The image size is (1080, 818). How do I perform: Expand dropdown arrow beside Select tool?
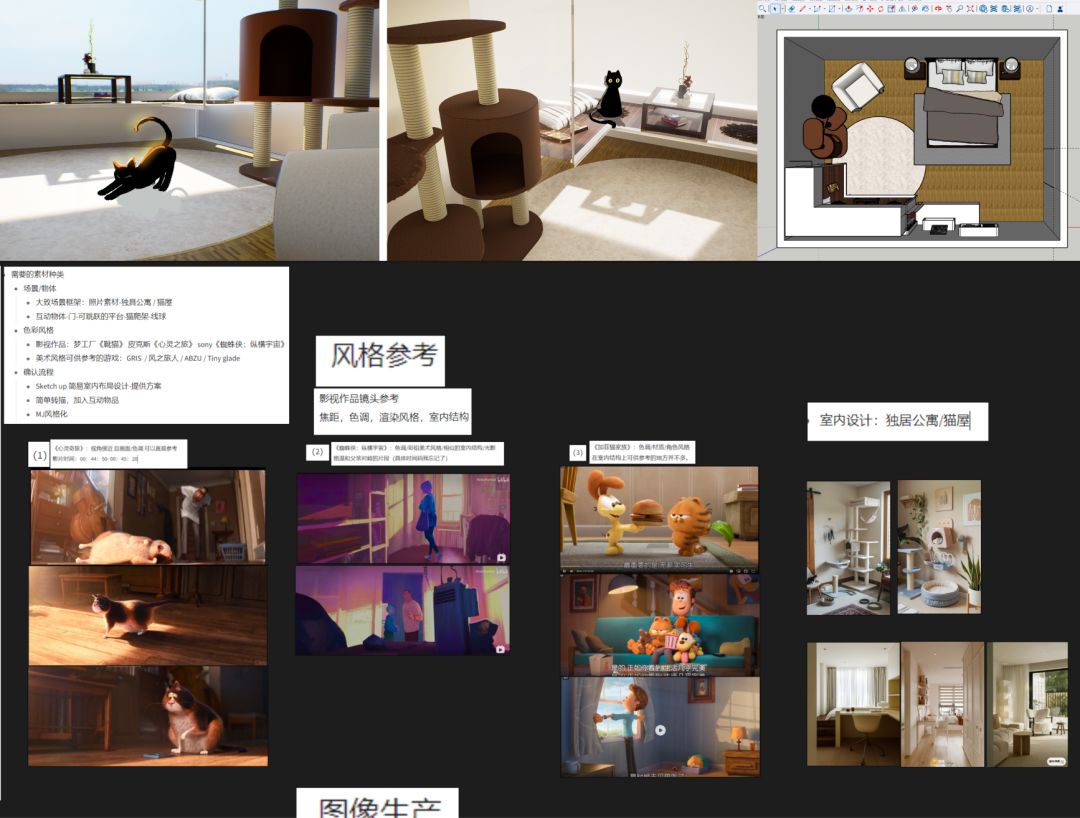783,9
